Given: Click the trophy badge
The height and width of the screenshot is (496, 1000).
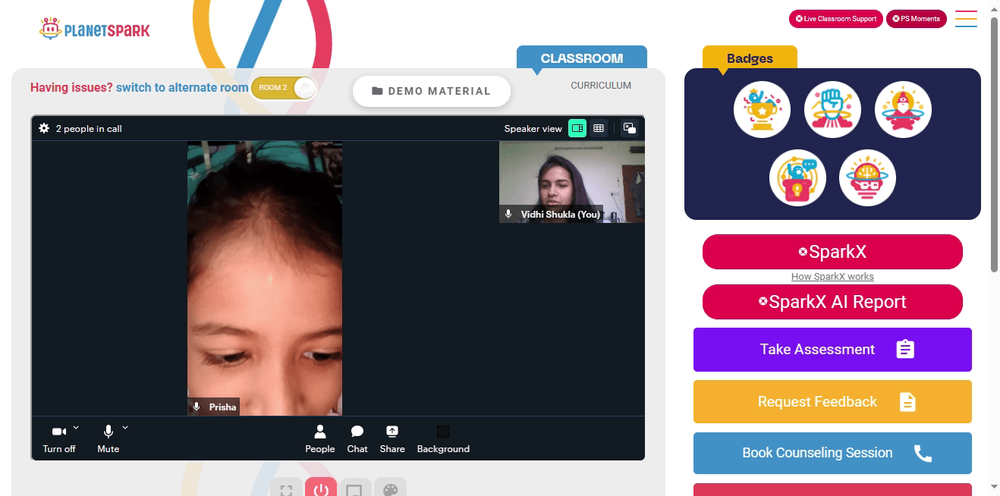Looking at the screenshot, I should coord(761,110).
